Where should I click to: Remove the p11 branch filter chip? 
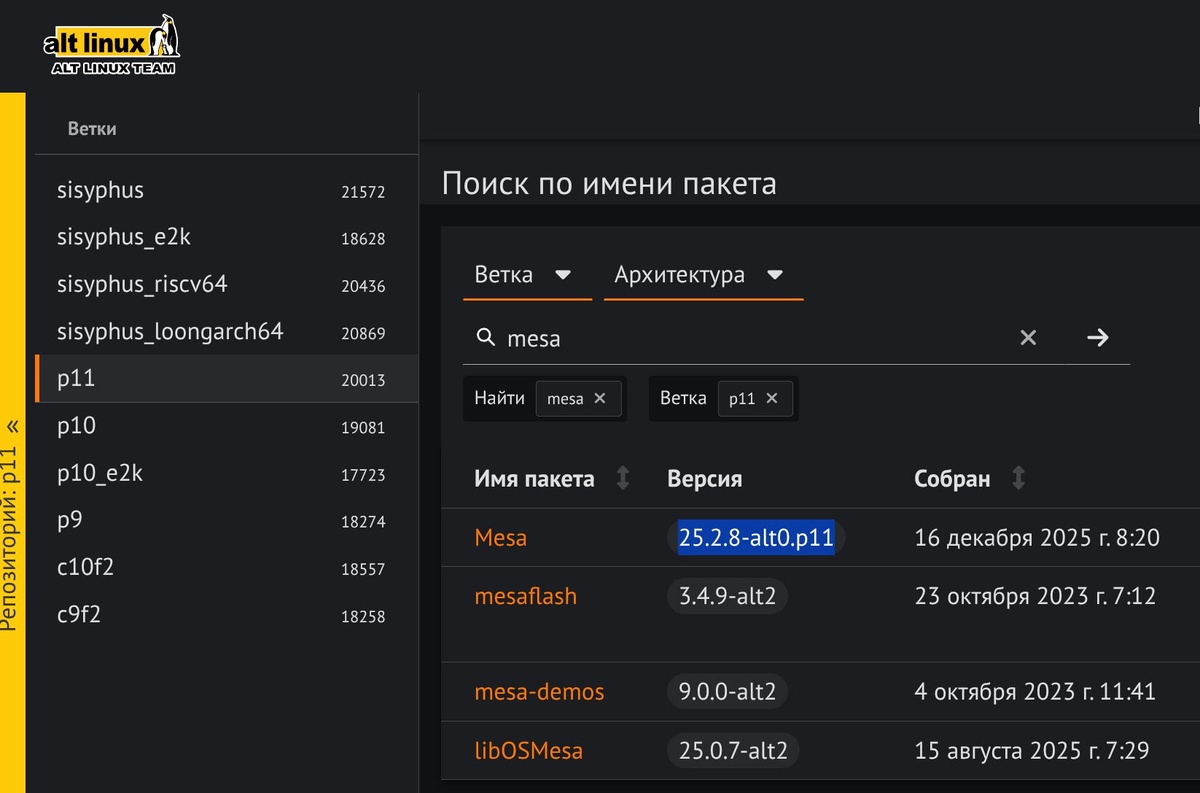[772, 398]
